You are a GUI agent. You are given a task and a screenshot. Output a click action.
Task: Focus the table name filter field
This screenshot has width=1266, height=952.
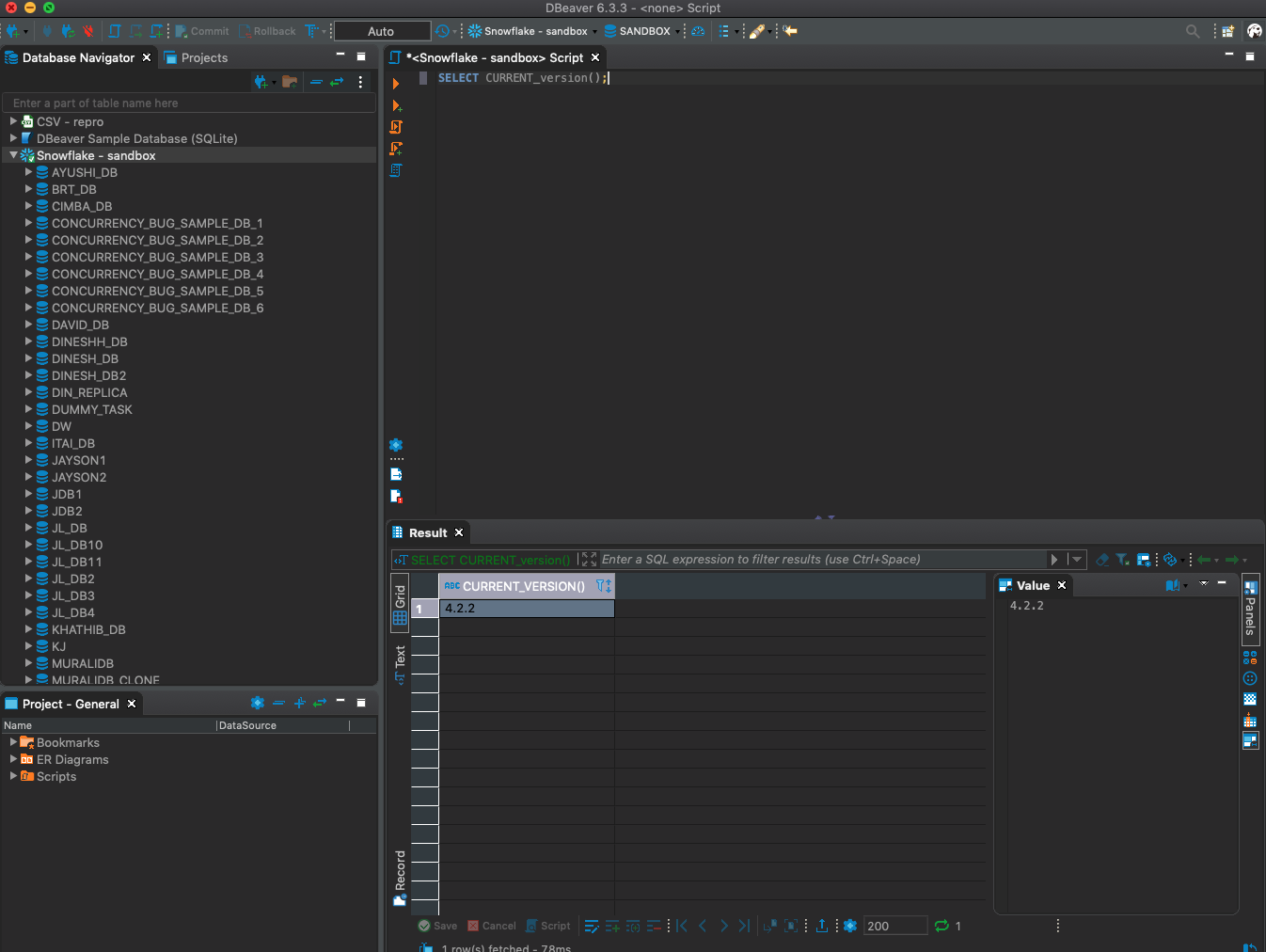(188, 103)
